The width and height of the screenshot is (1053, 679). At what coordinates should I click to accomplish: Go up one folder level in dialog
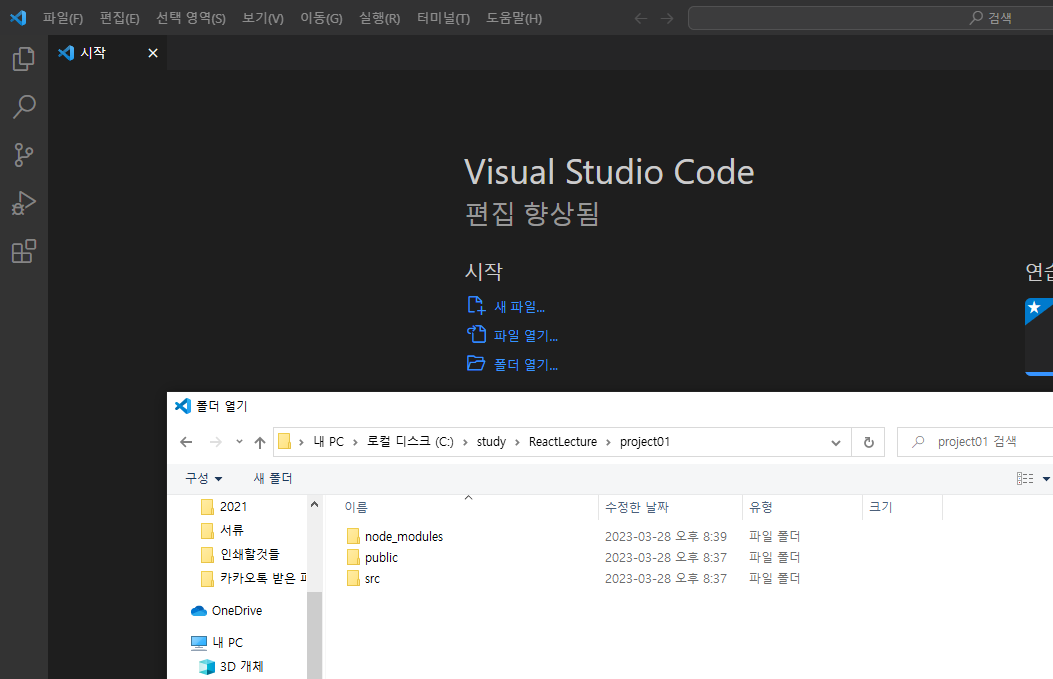coord(260,442)
